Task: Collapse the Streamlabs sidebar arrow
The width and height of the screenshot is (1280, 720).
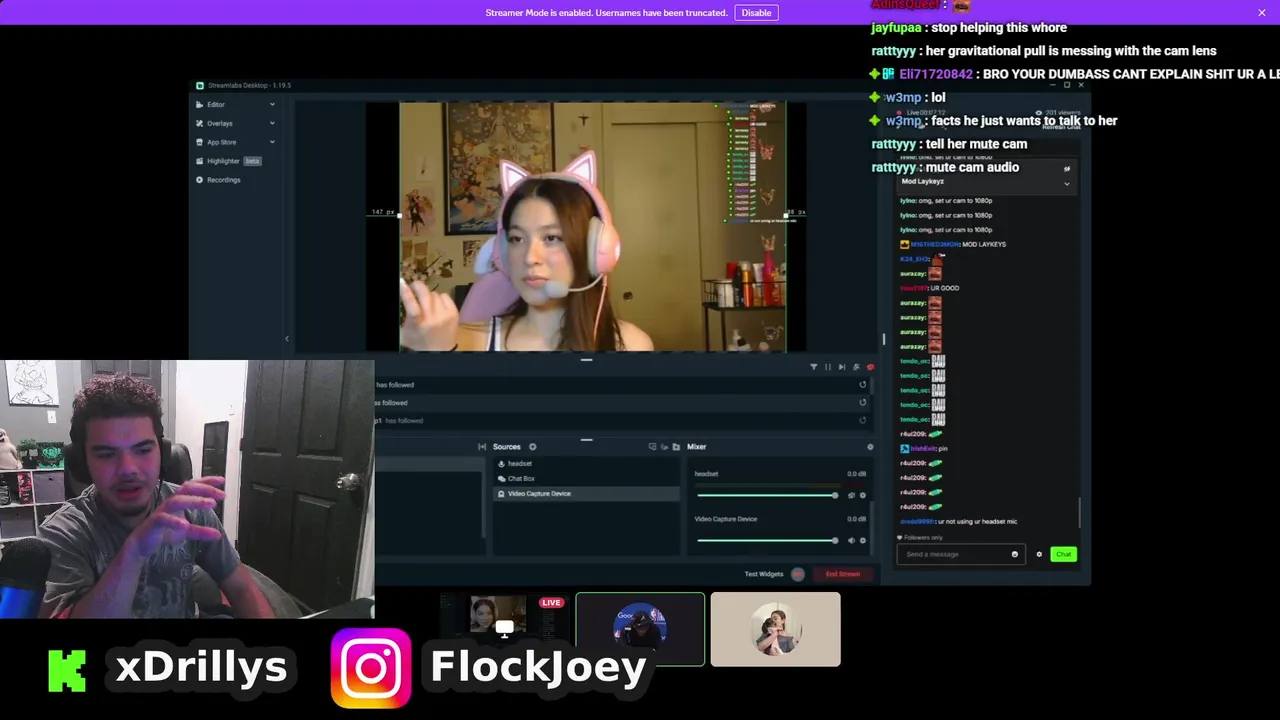Action: click(287, 339)
